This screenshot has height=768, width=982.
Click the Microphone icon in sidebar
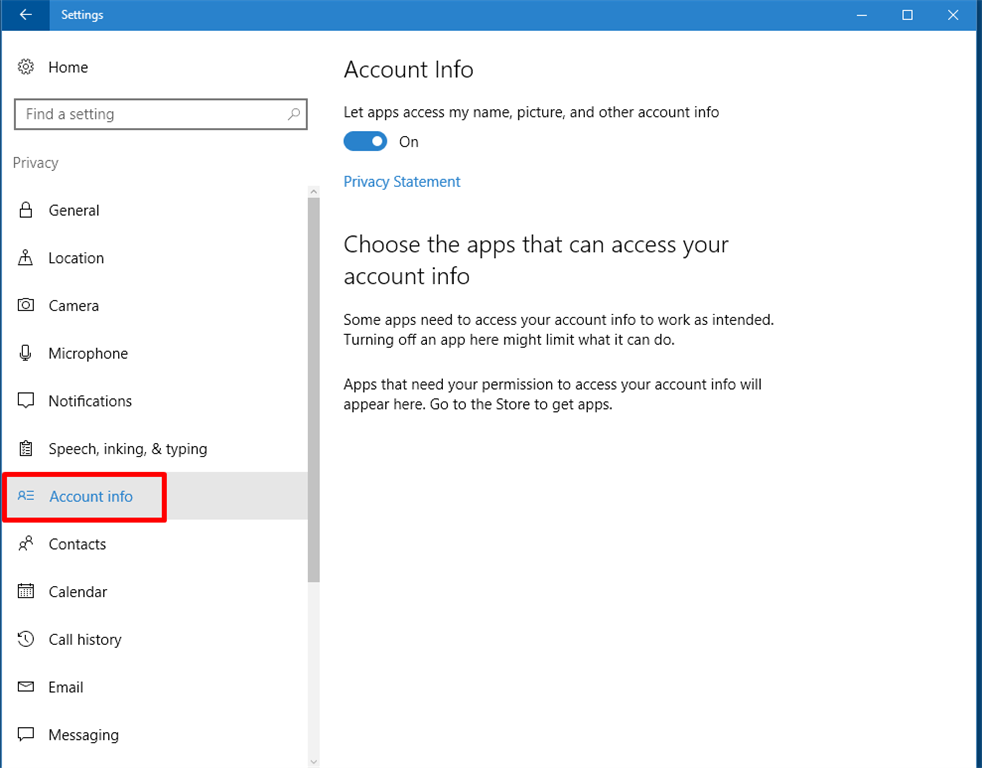coord(26,353)
